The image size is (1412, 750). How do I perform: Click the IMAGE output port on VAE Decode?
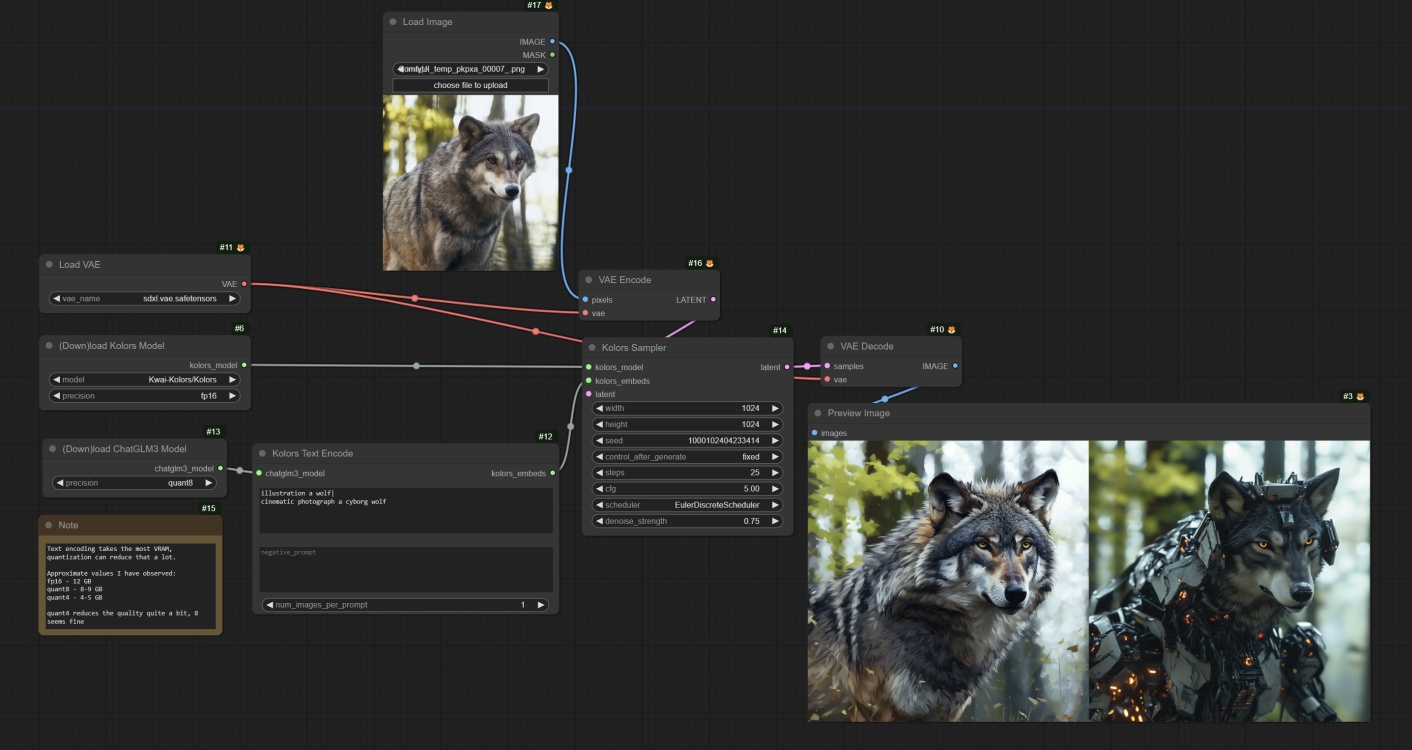coord(955,366)
